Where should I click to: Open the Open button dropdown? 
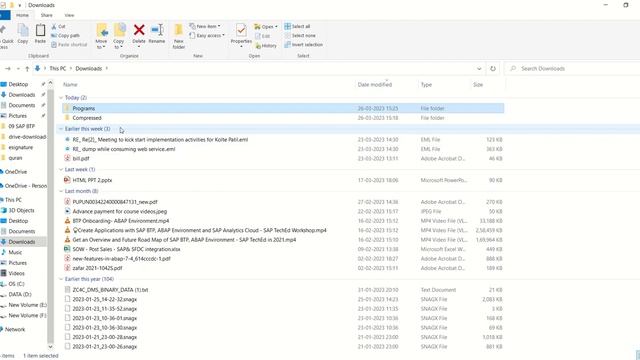[266, 27]
